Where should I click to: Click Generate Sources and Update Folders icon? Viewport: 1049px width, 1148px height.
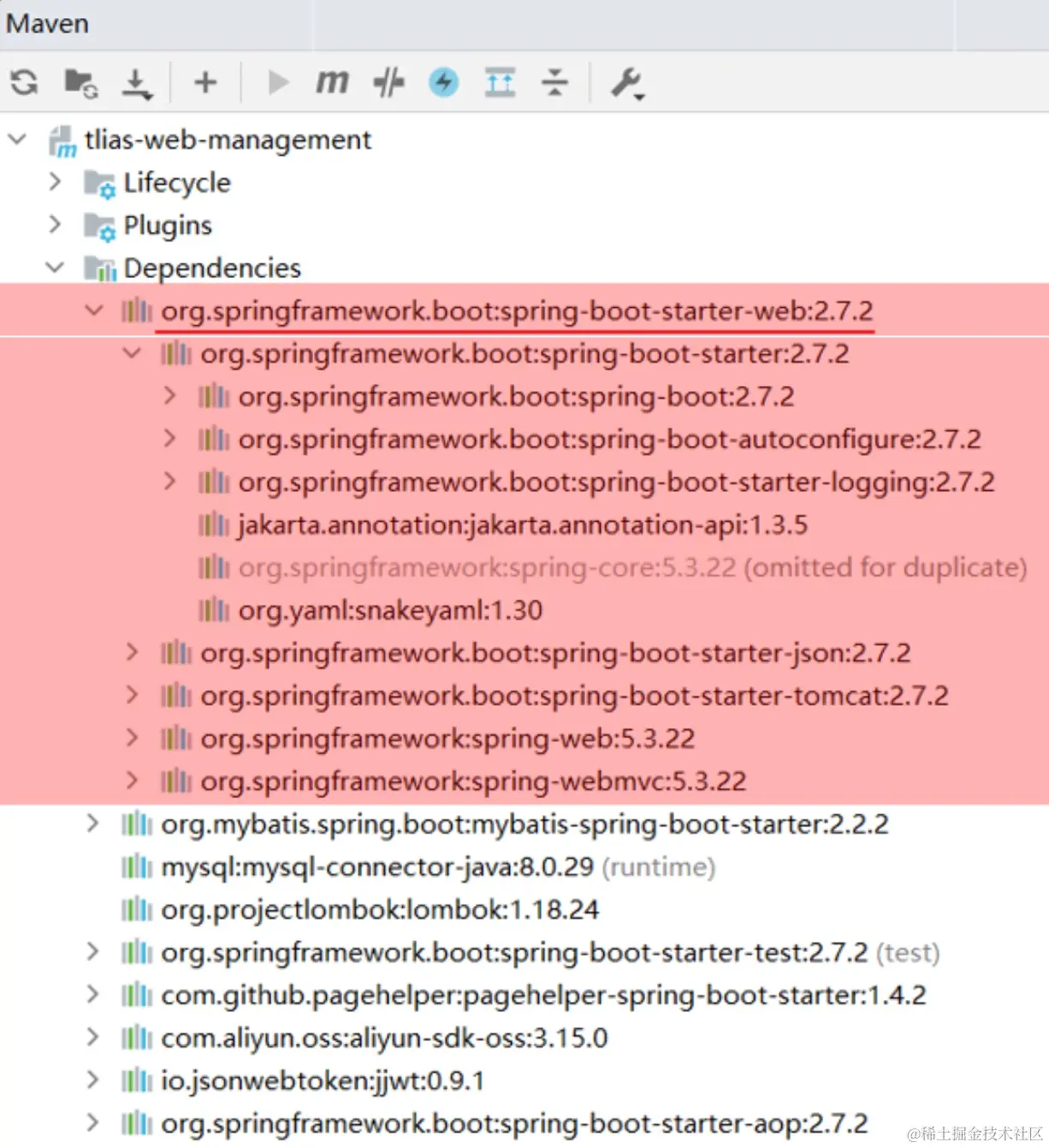81,83
